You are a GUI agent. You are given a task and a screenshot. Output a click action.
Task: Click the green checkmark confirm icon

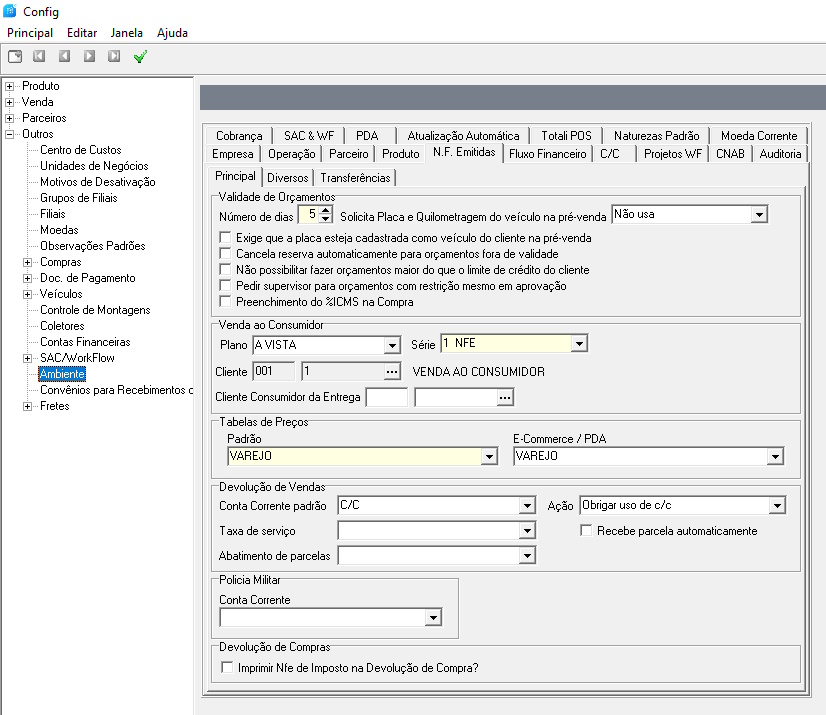coord(140,57)
